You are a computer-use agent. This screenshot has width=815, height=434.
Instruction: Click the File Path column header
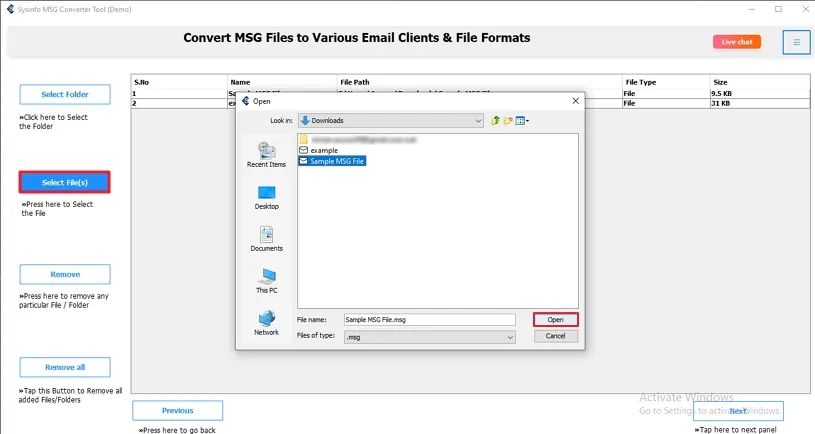pos(479,82)
